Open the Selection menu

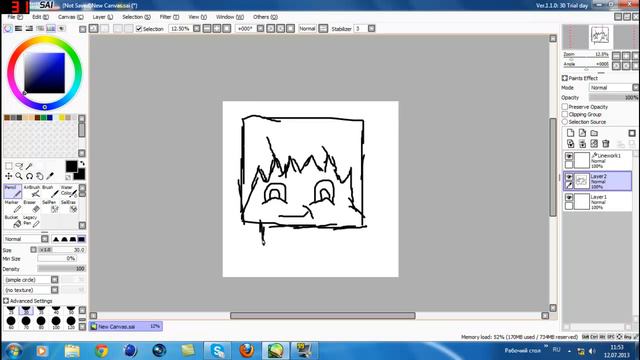click(136, 17)
